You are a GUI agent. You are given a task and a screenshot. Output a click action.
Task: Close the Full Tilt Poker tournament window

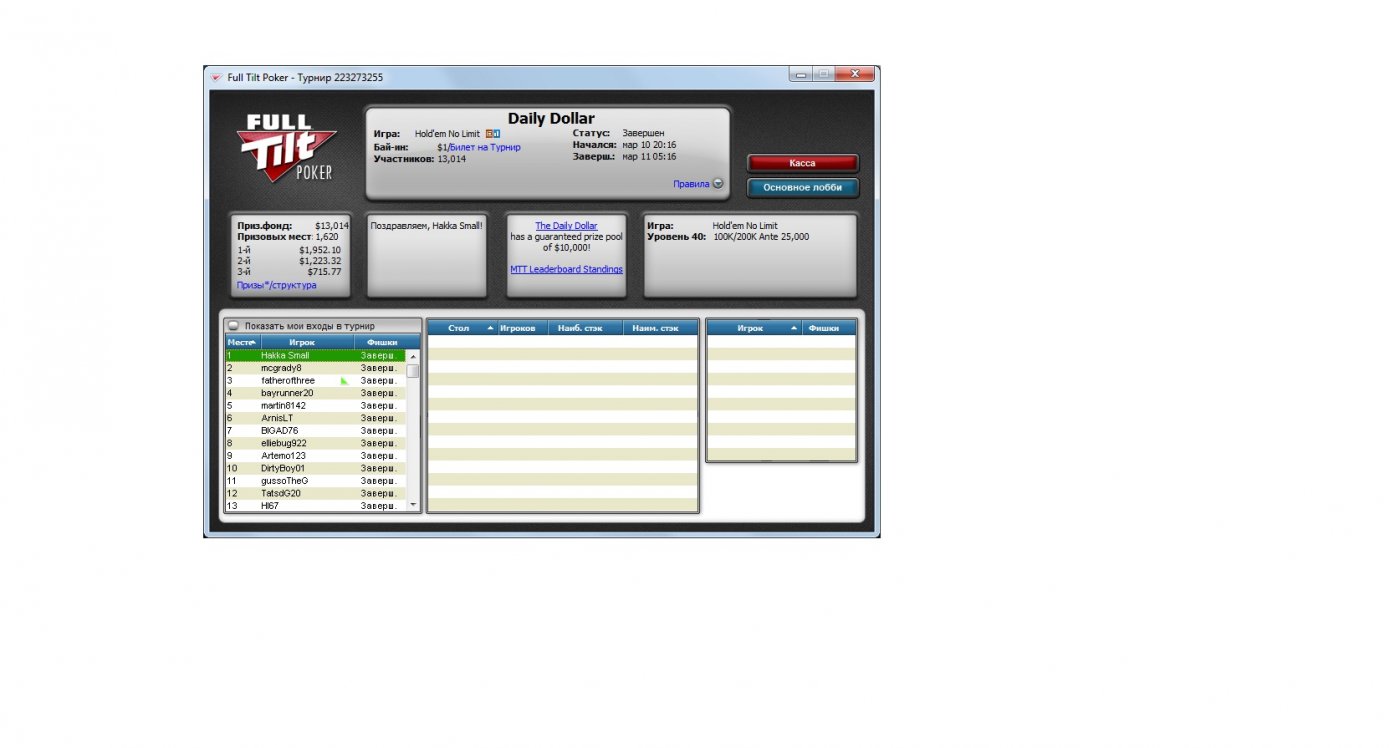click(855, 74)
